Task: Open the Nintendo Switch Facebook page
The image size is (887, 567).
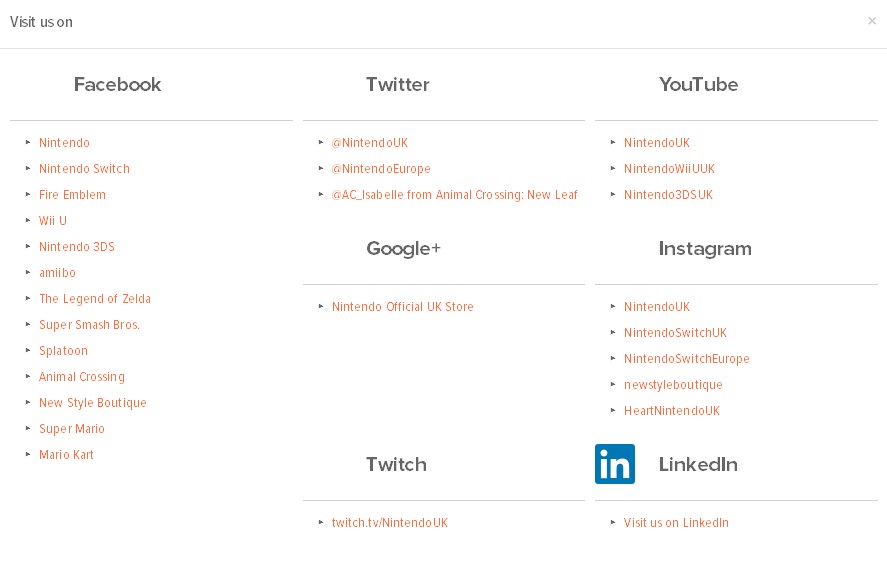Action: 84,169
